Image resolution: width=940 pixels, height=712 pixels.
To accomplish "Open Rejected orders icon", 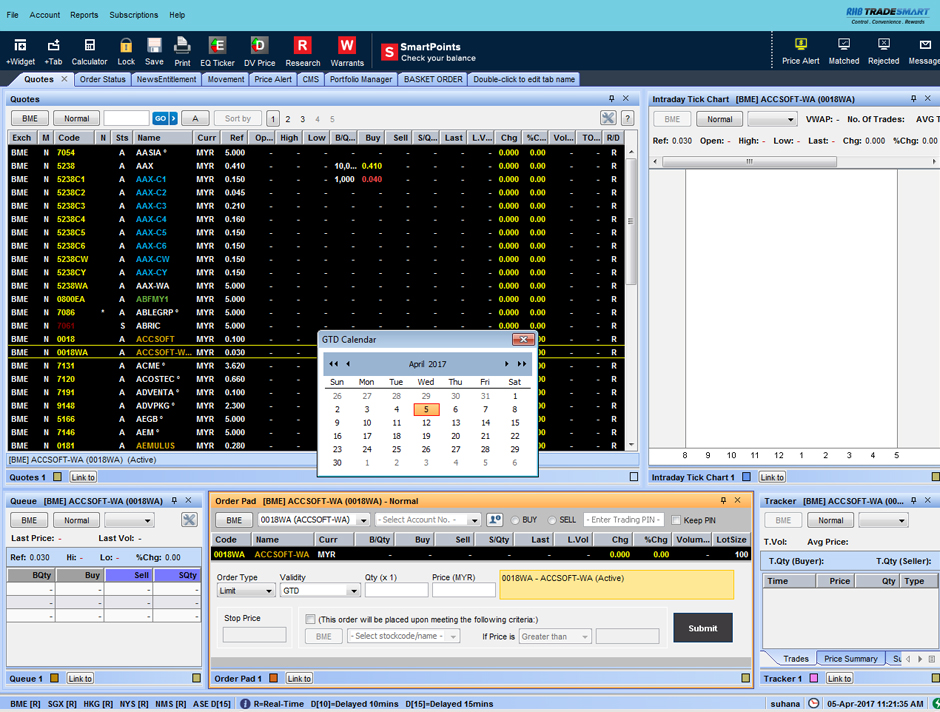I will [x=884, y=51].
